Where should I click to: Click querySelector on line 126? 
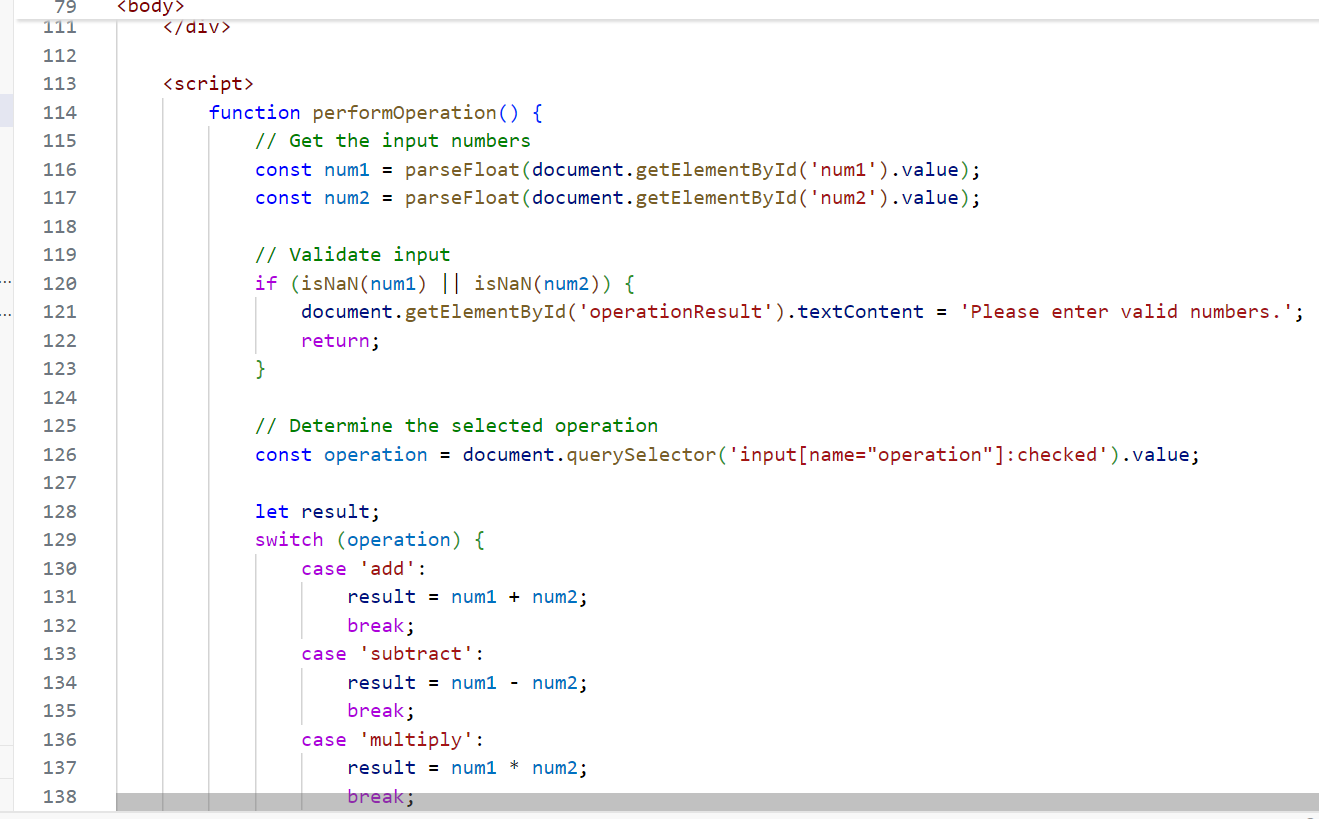tap(641, 454)
